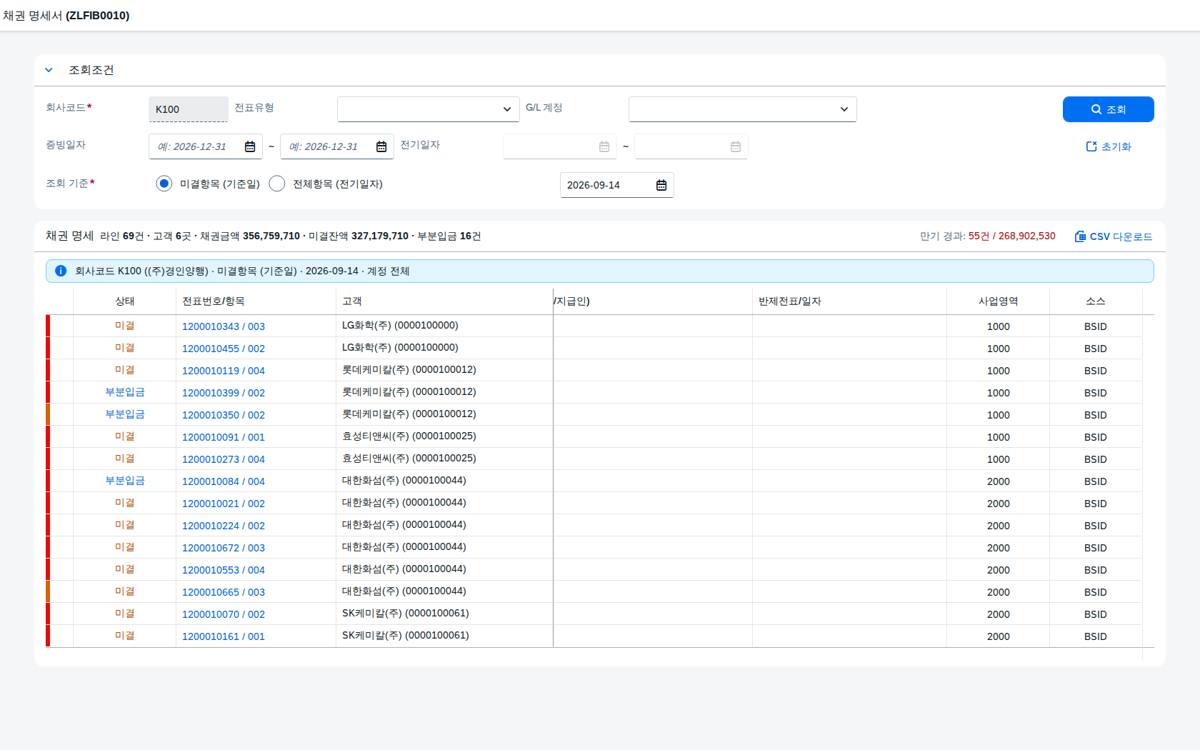Download the list with CSV 다운로드
Image resolution: width=1200 pixels, height=750 pixels.
point(1113,237)
